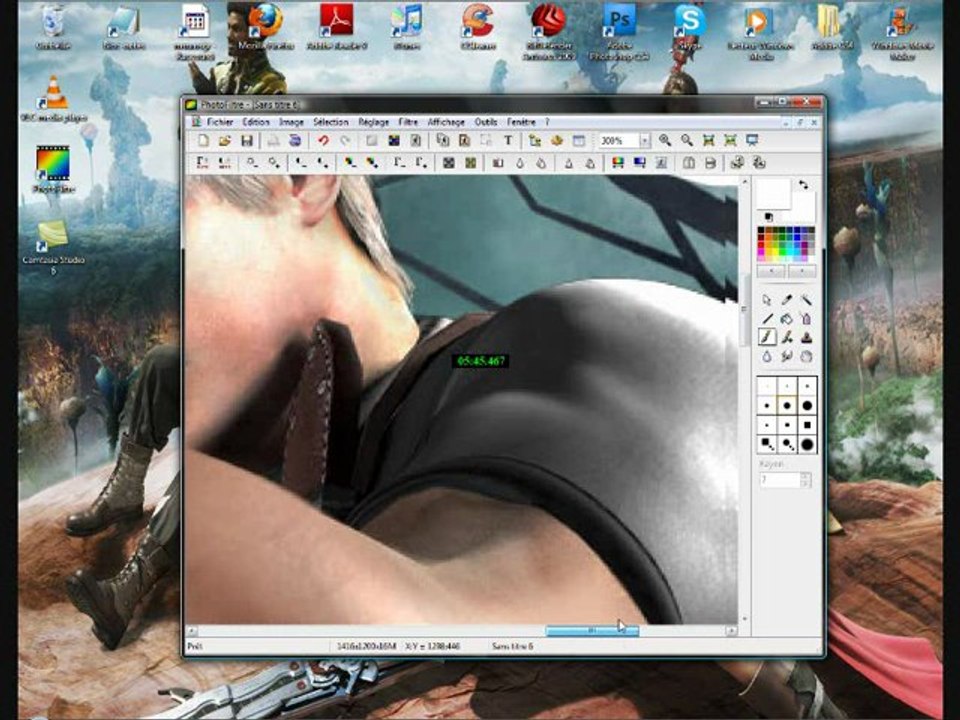
Task: Show the previous color palette page
Action: pos(771,271)
